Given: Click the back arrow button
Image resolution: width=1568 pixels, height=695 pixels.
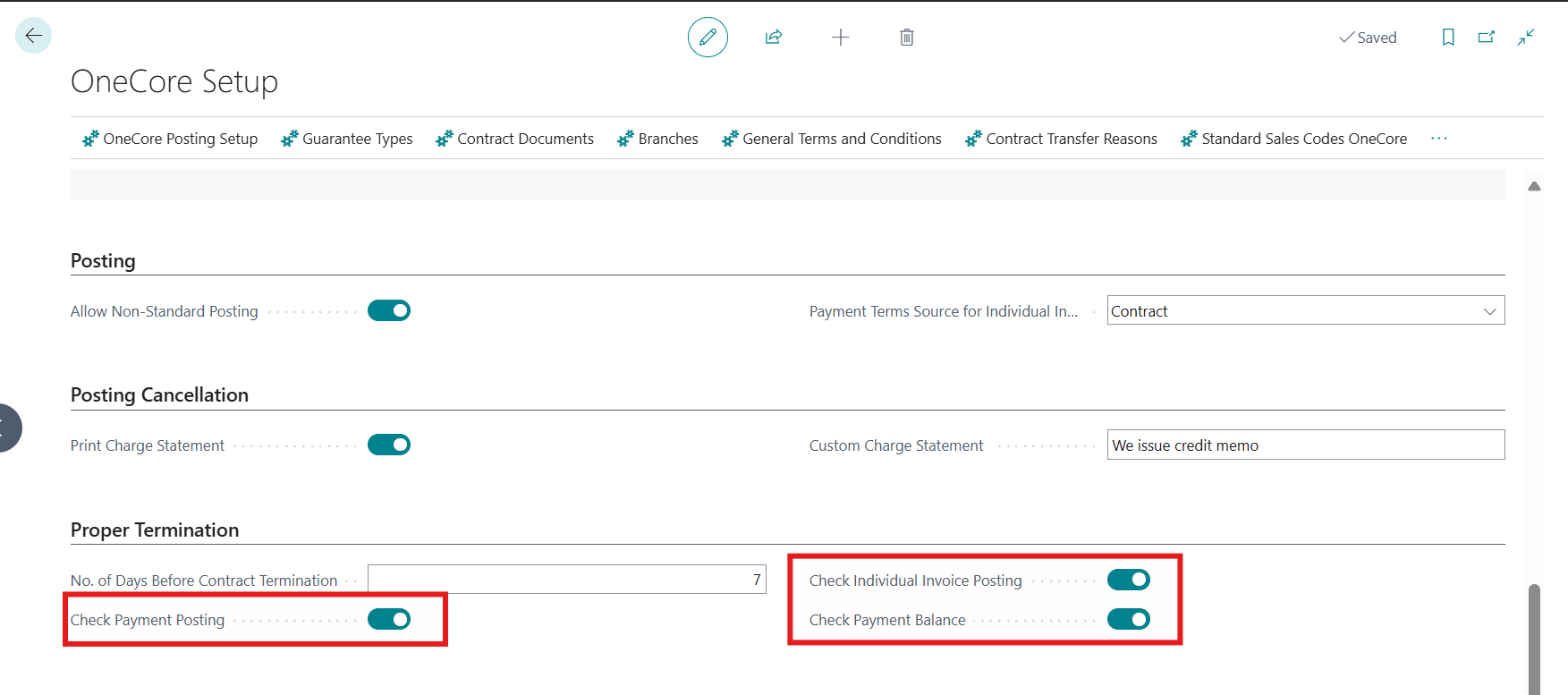Looking at the screenshot, I should (x=34, y=36).
